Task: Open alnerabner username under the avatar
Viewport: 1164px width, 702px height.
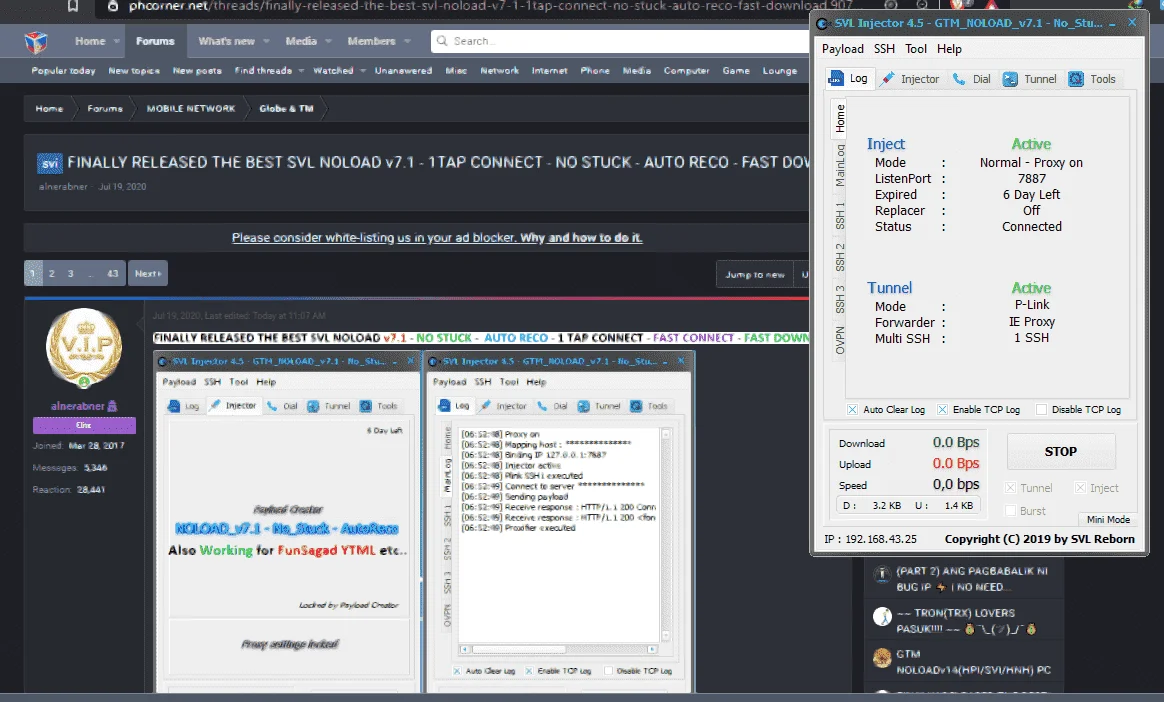Action: (x=77, y=406)
